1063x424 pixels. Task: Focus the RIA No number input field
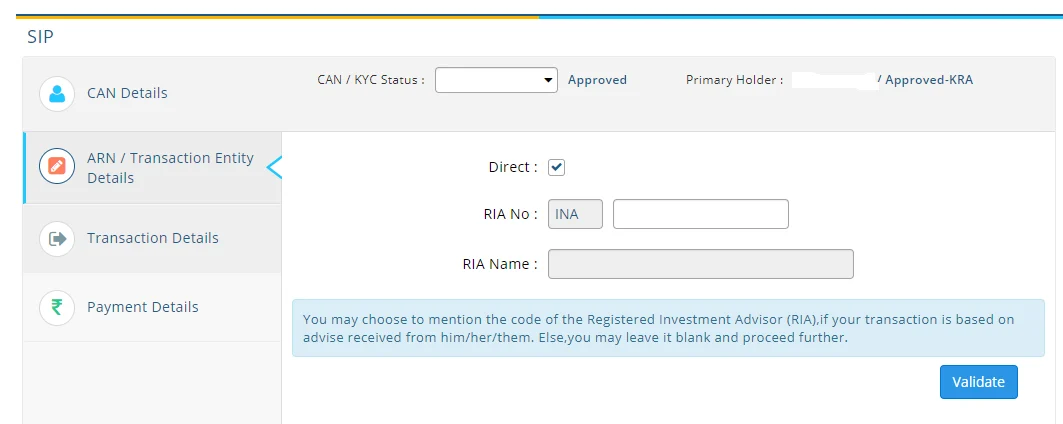[700, 214]
